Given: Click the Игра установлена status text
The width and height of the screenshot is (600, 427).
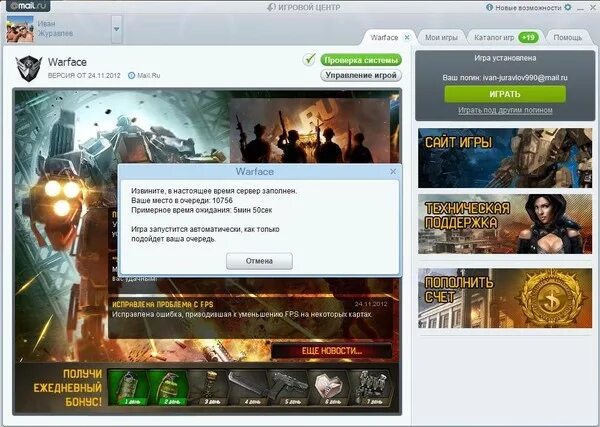Looking at the screenshot, I should (x=505, y=58).
